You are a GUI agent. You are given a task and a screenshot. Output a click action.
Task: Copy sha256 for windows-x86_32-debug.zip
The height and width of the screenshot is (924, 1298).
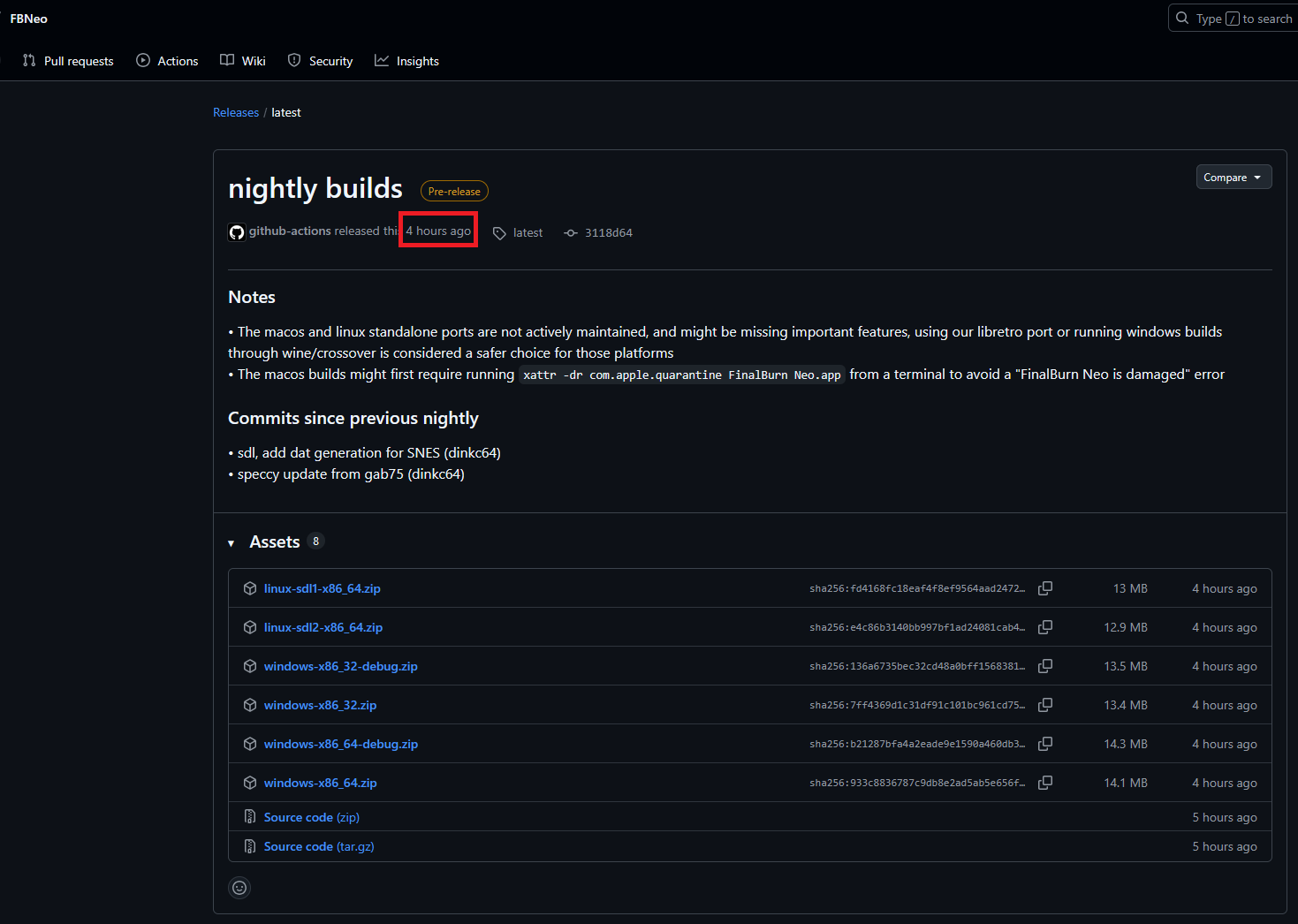click(x=1045, y=666)
